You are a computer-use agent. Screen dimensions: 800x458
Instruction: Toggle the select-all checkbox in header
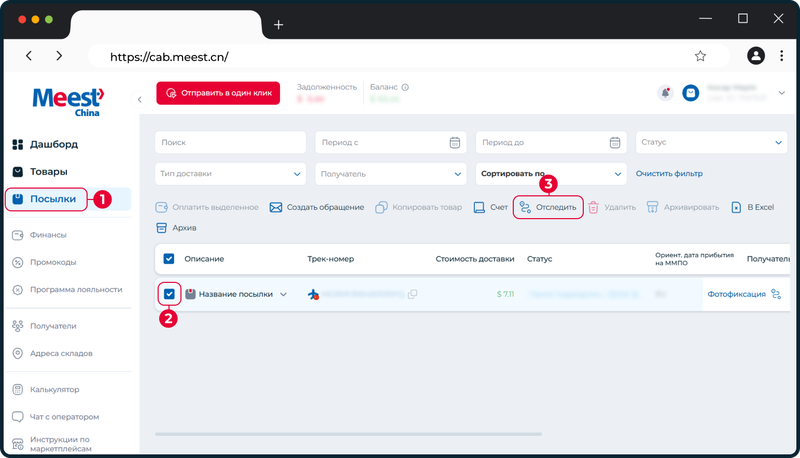tap(169, 259)
